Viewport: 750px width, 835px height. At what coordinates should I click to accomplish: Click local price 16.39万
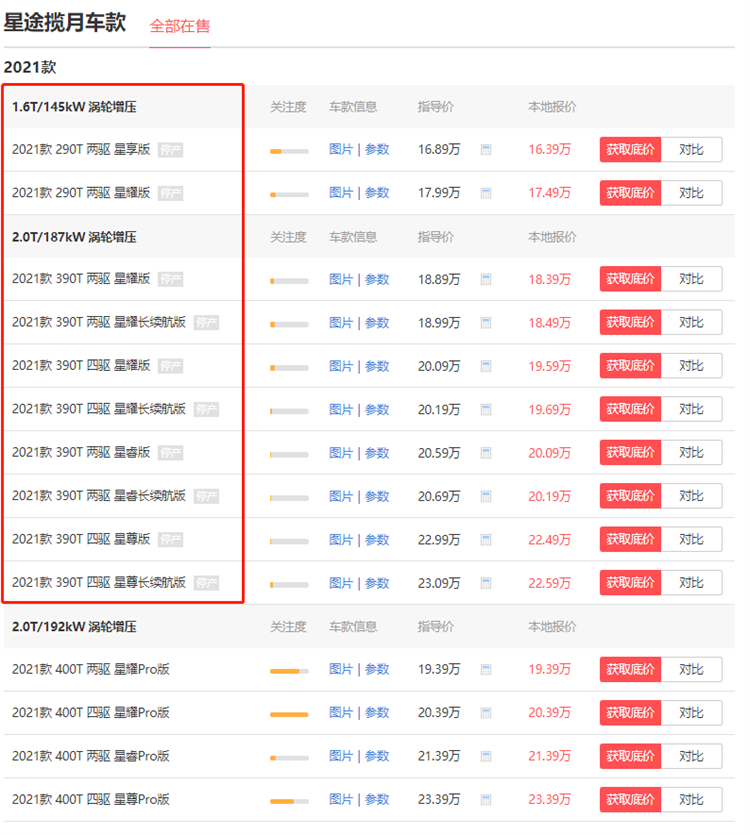[x=549, y=150]
